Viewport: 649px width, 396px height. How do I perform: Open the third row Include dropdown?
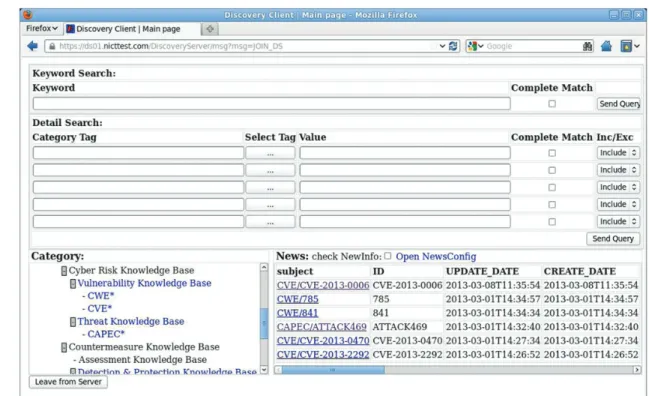[618, 187]
